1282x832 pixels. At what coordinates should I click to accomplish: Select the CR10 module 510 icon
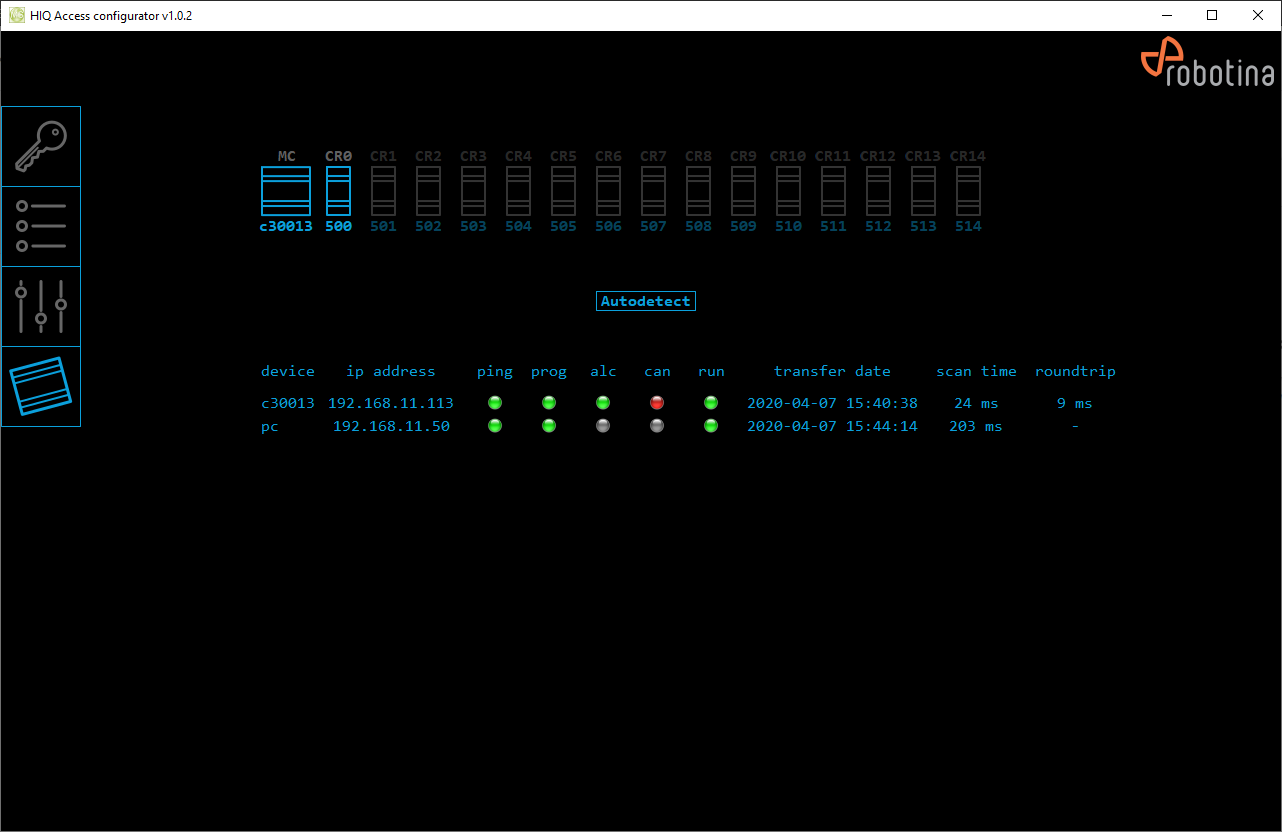(788, 191)
